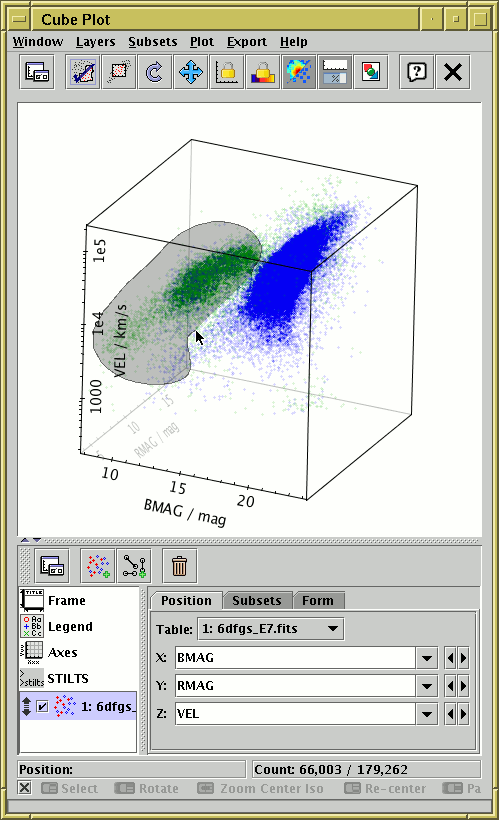
Task: Toggle the 6dfgs layer visibility checkbox
Action: pos(42,707)
